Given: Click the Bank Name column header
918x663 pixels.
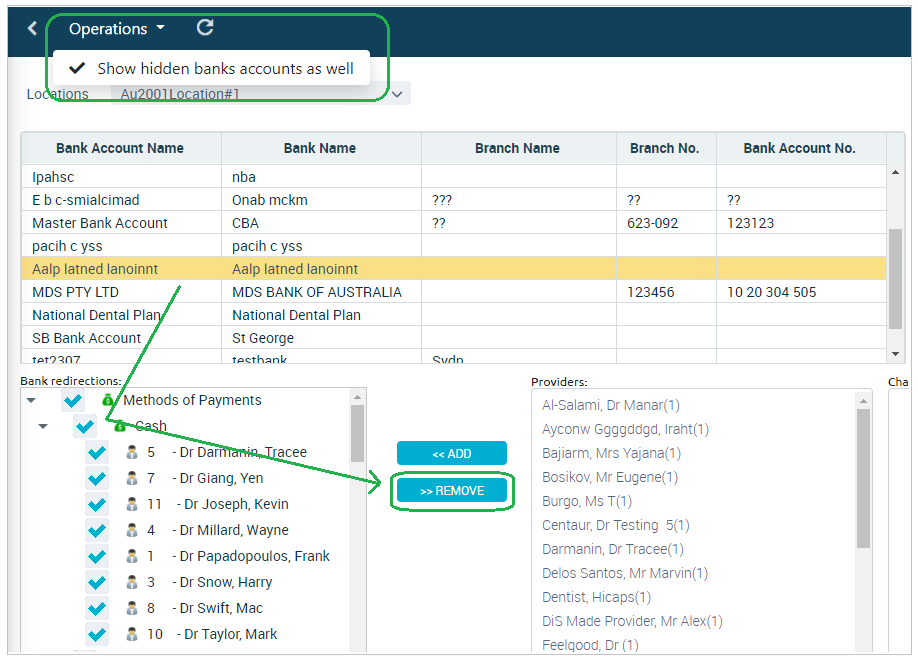Looking at the screenshot, I should pyautogui.click(x=320, y=148).
